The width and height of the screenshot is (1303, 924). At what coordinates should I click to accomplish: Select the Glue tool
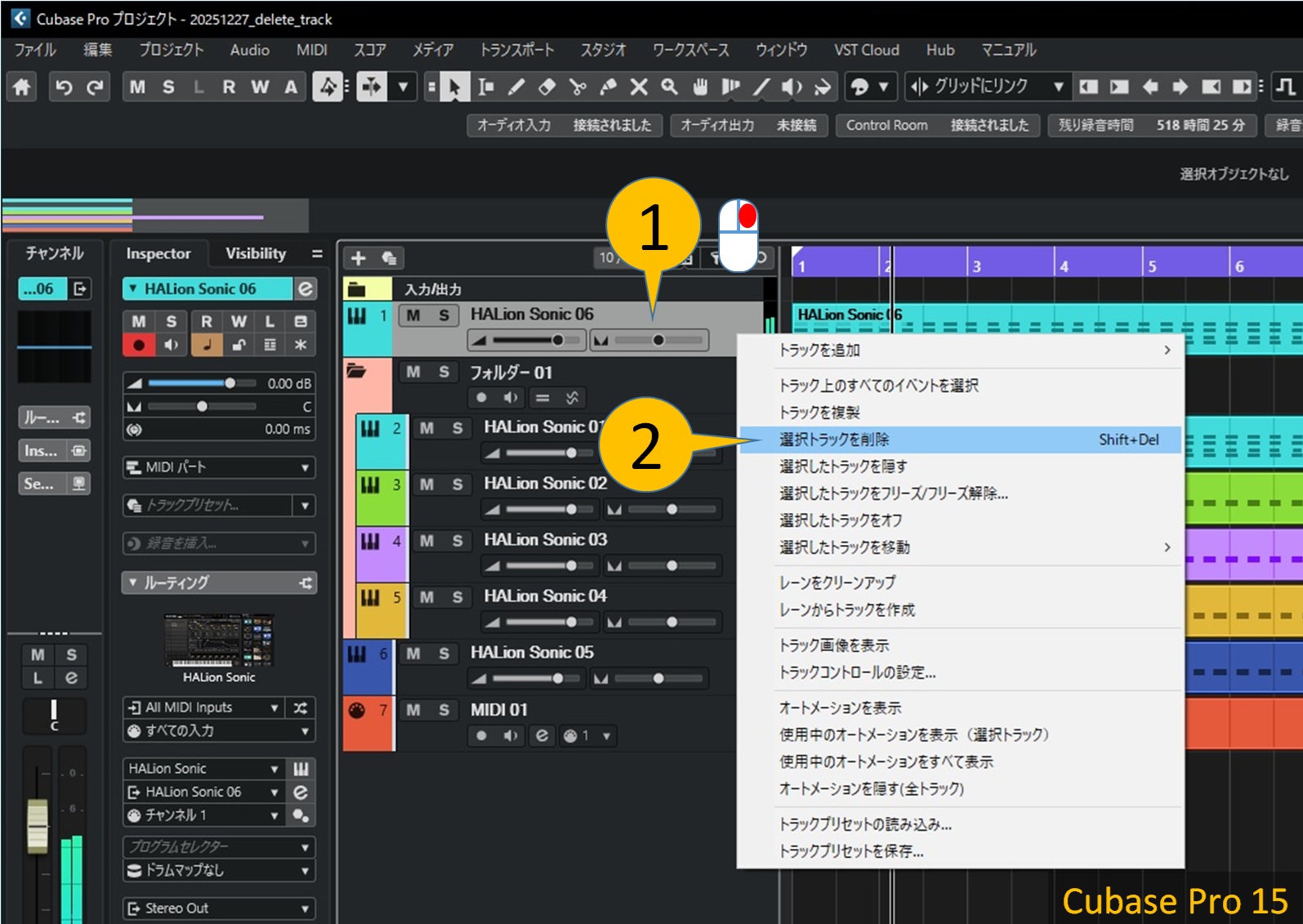pos(608,87)
